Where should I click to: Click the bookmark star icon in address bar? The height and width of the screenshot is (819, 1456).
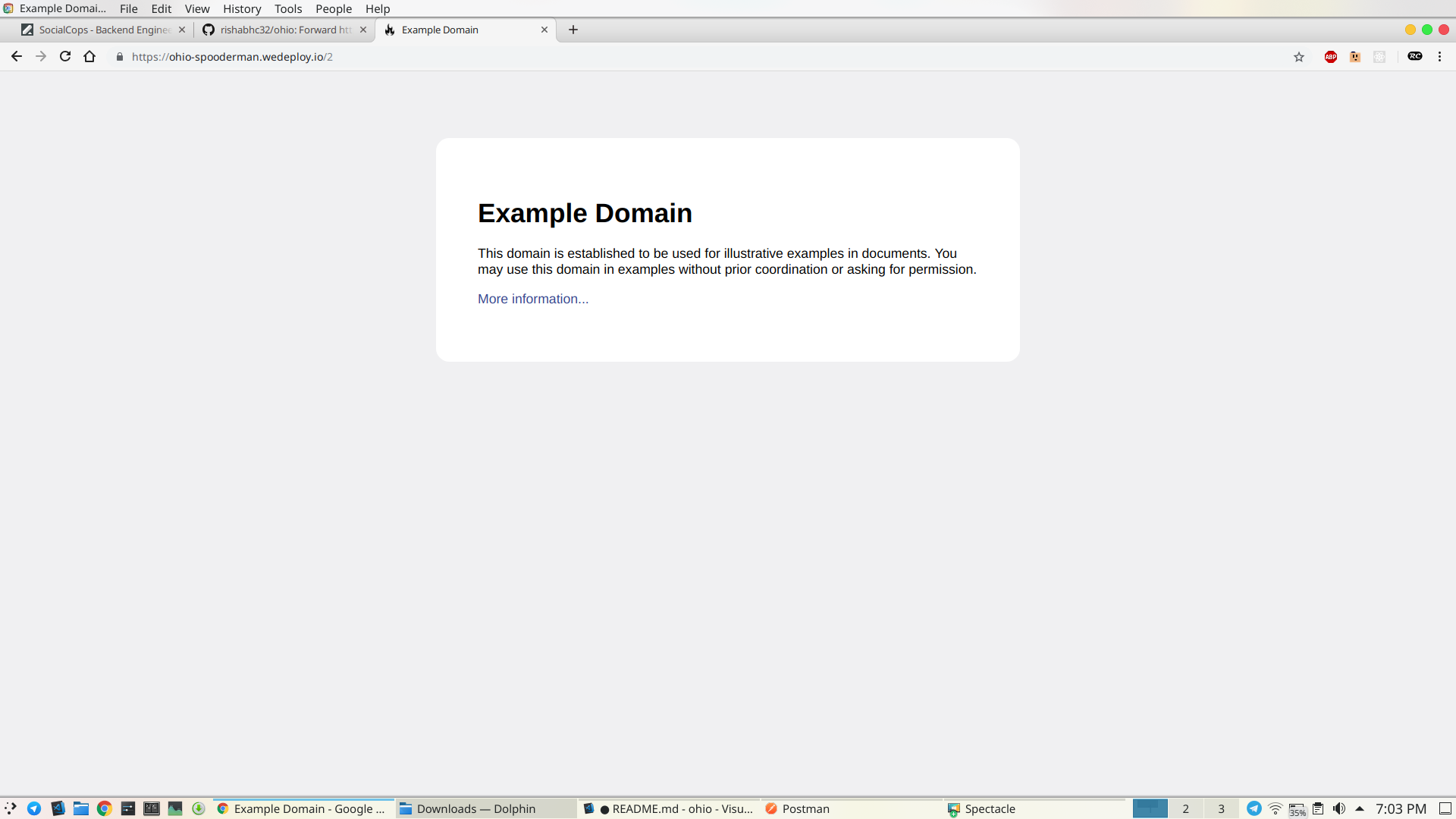pyautogui.click(x=1298, y=57)
